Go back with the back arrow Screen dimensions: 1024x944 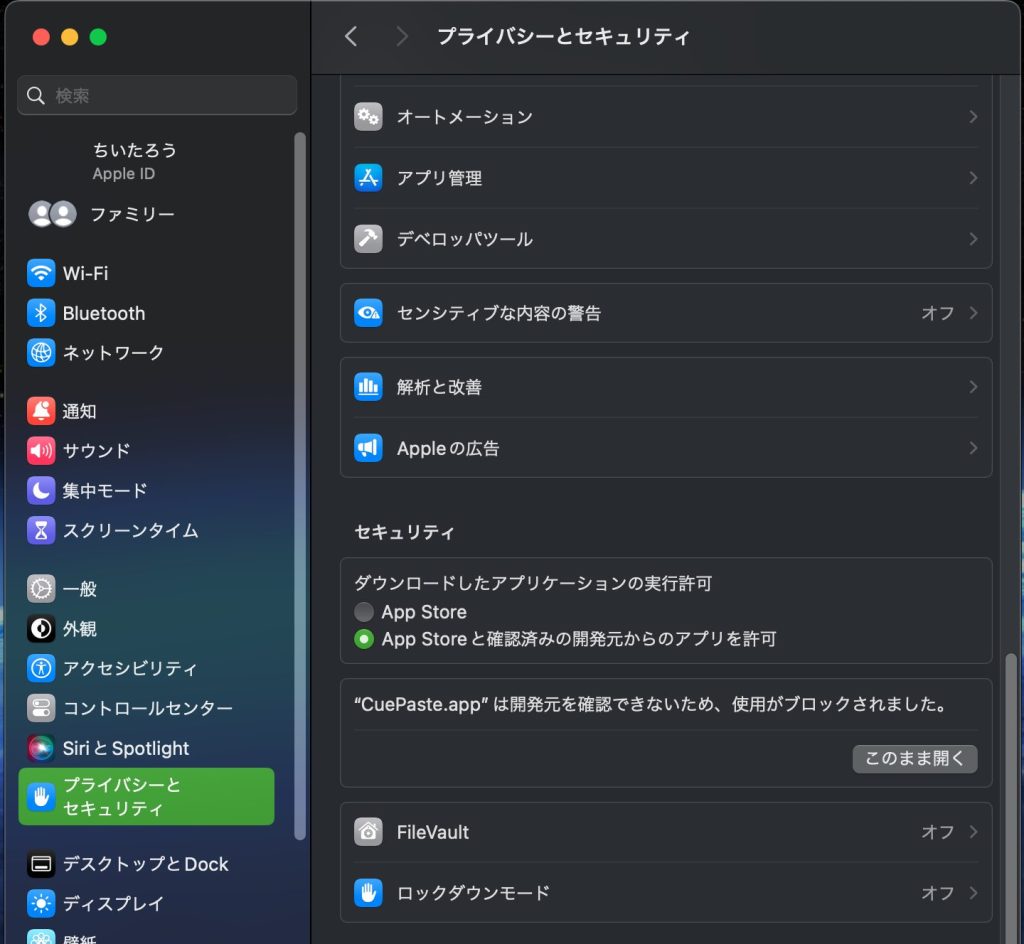pos(351,37)
